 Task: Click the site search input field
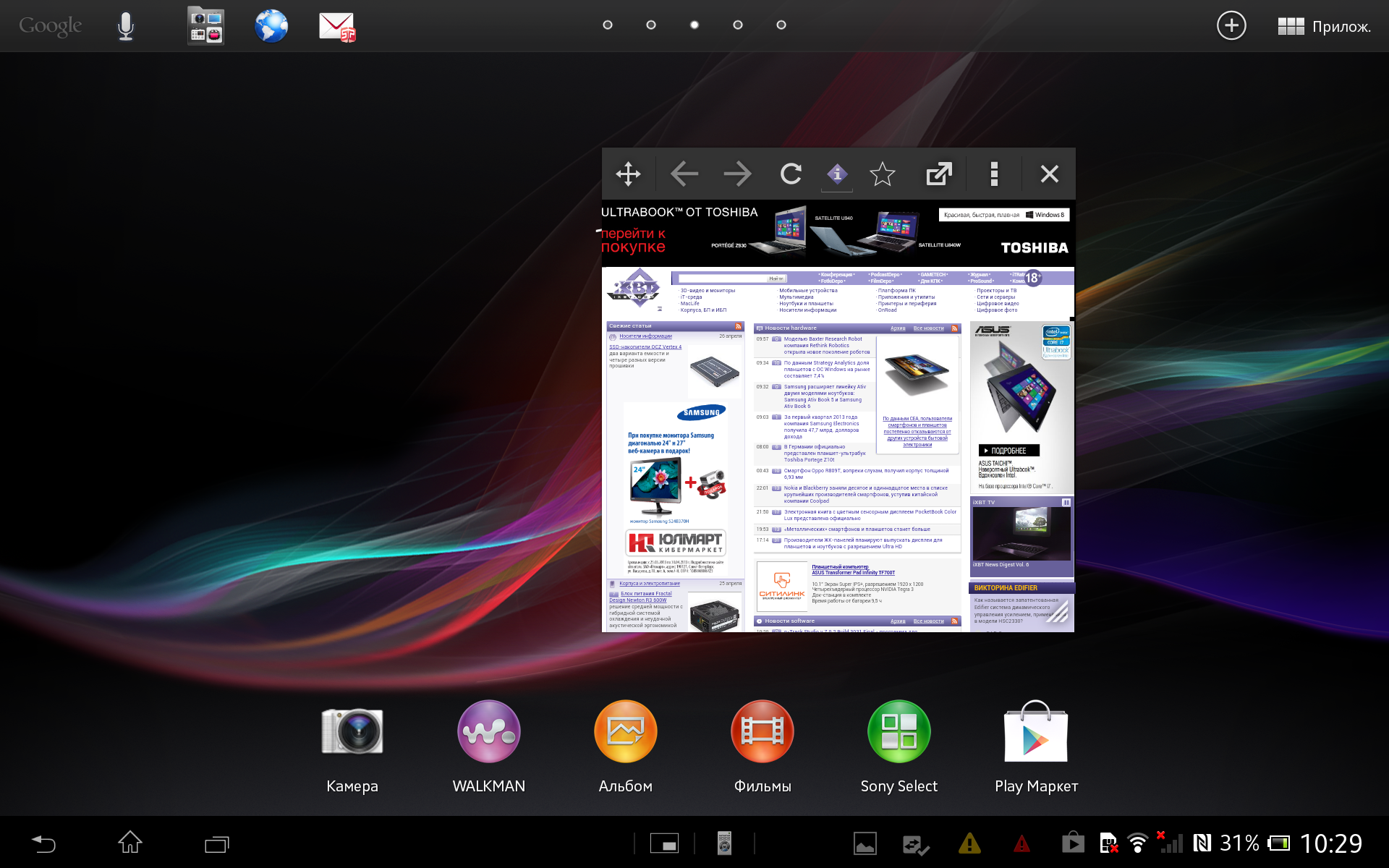pos(723,278)
